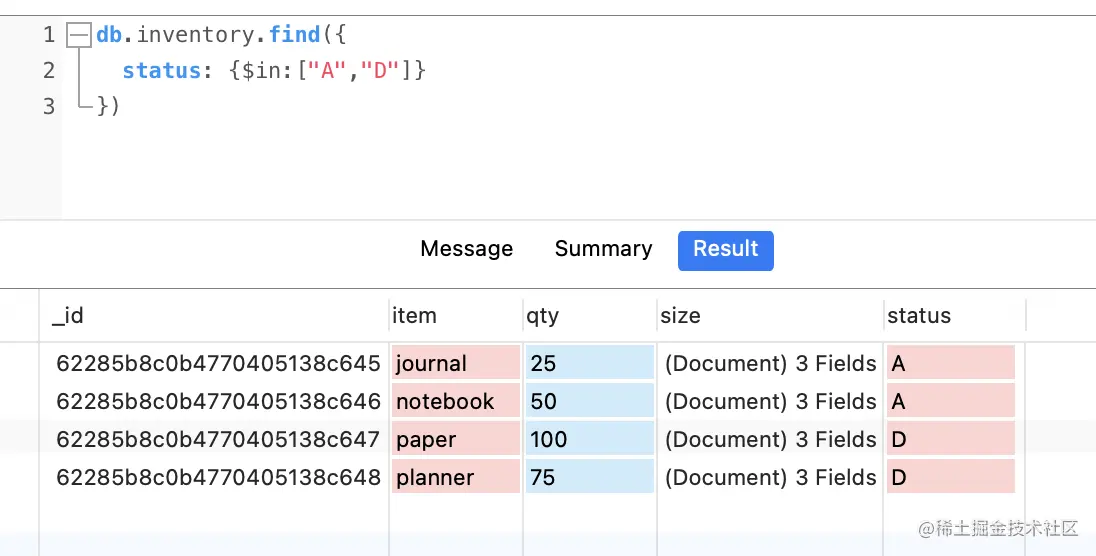Collapse the code fold on line 1
1096x556 pixels.
(x=78, y=36)
